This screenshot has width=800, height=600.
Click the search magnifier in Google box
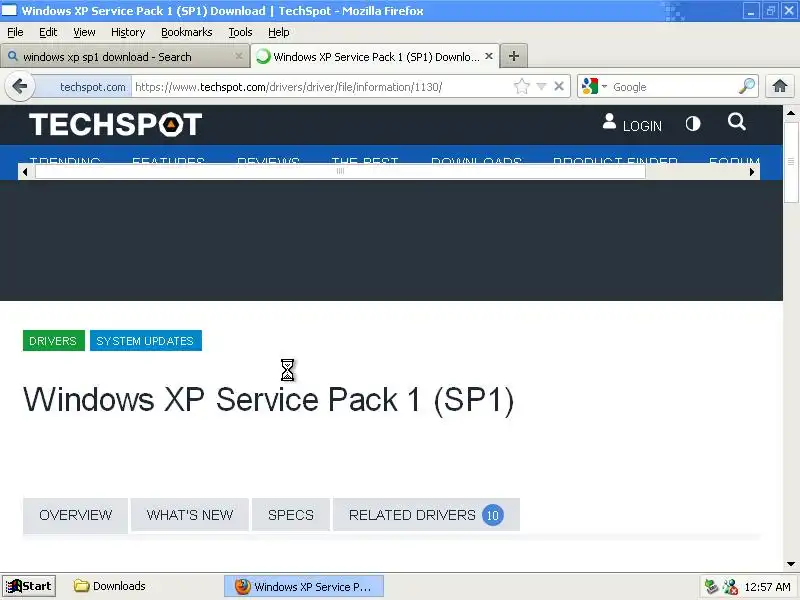click(x=746, y=86)
